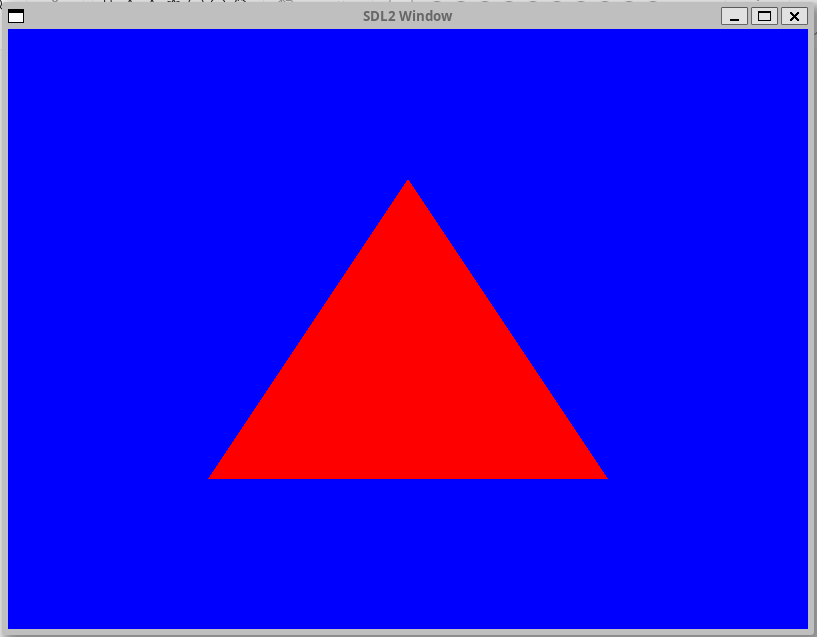Click the blue background above the triangle's apex
This screenshot has height=637, width=817.
coord(408,100)
